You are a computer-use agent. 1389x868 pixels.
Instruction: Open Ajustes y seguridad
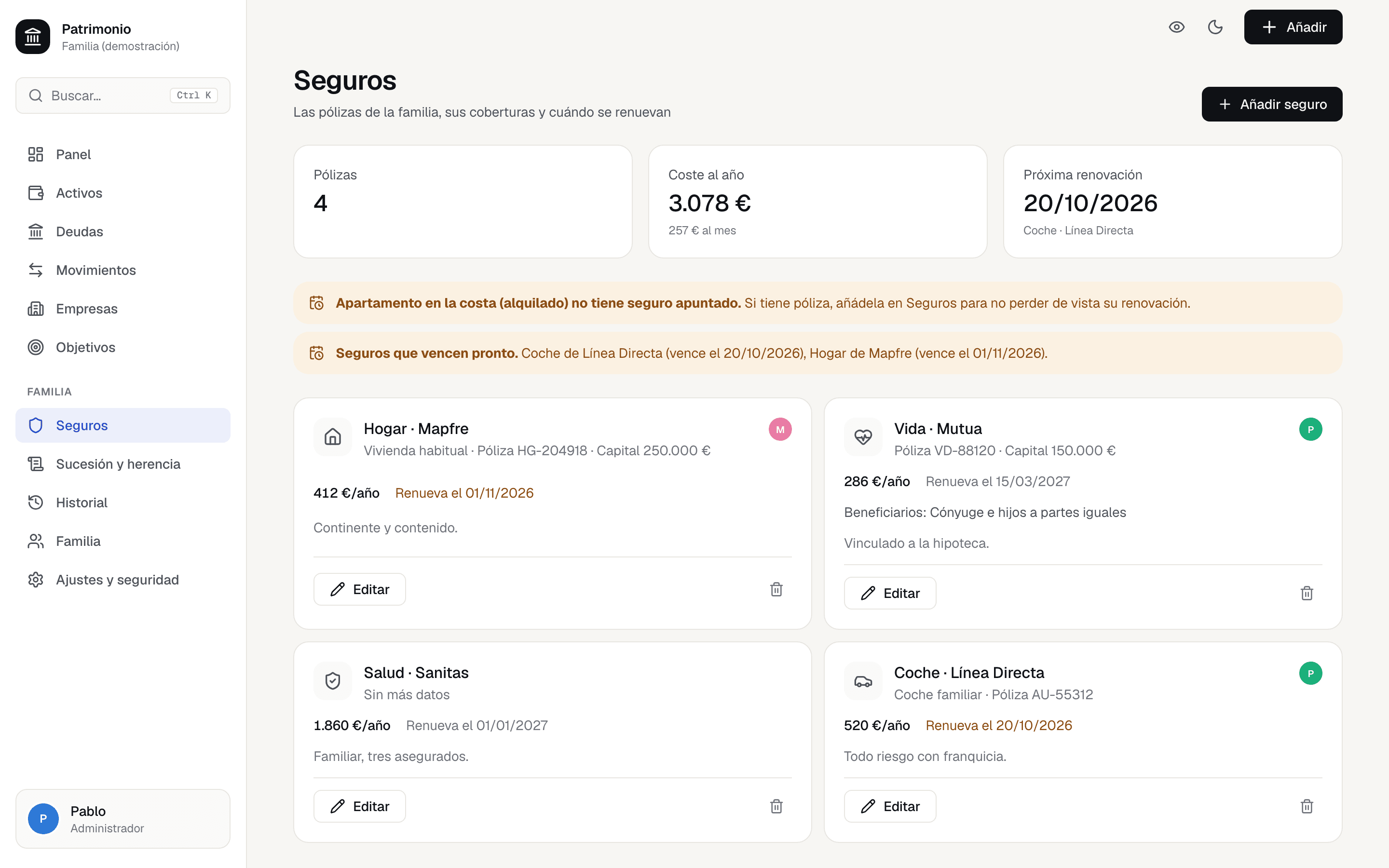point(123,580)
